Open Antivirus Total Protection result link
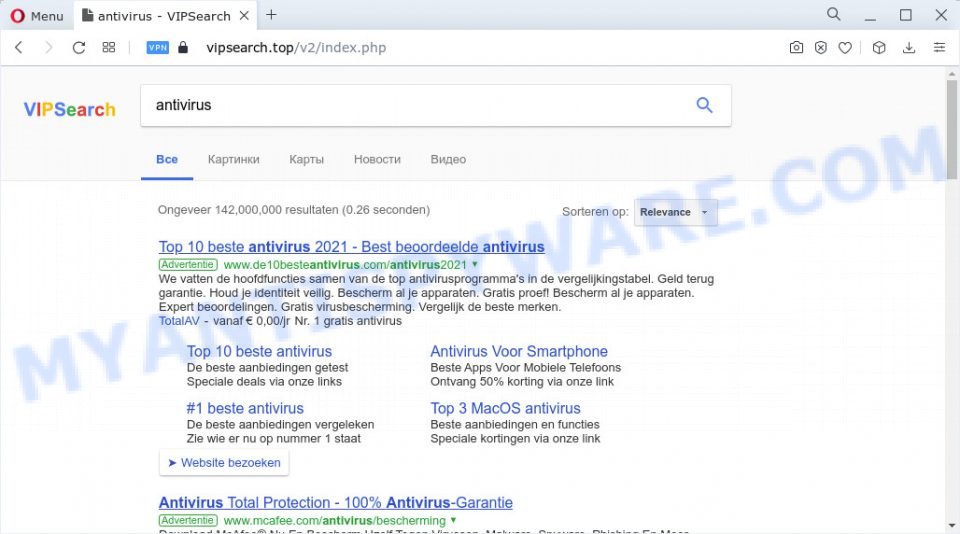 click(336, 503)
